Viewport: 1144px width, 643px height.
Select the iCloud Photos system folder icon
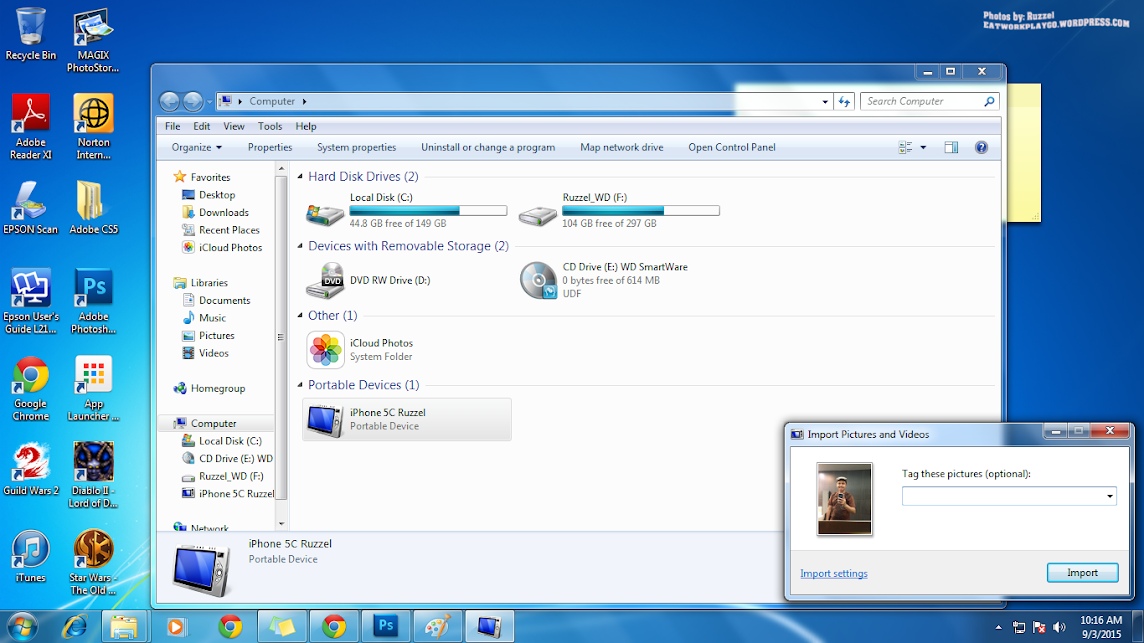pos(325,350)
